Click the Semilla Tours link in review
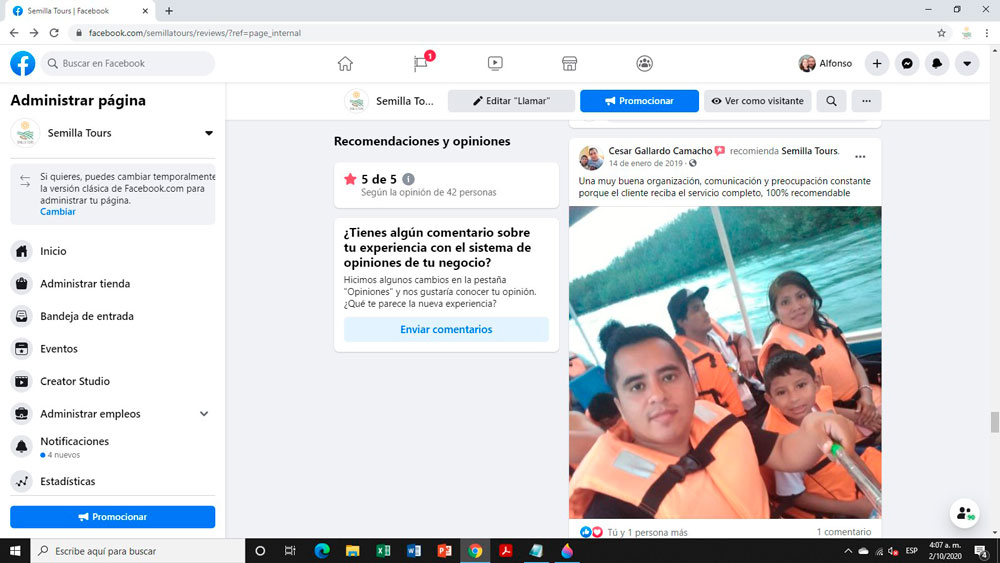Screen dimensions: 1000x563 click(x=809, y=151)
